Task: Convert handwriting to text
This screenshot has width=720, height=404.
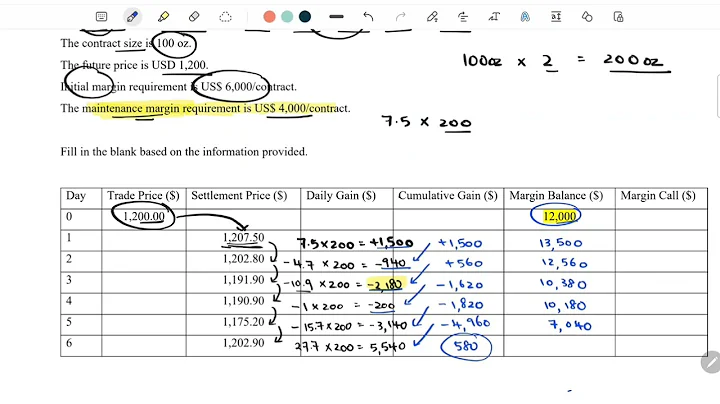Action: [x=494, y=17]
